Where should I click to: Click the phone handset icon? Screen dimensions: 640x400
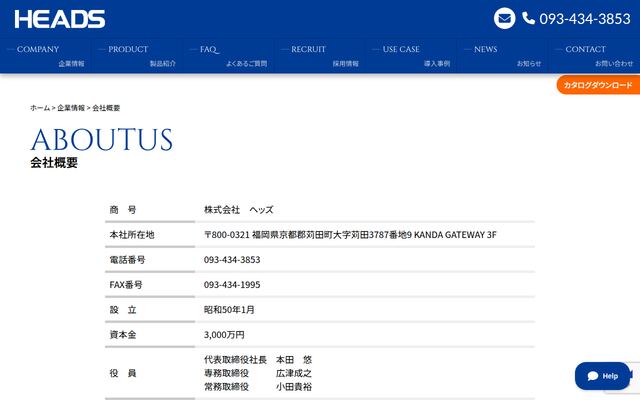pos(529,18)
